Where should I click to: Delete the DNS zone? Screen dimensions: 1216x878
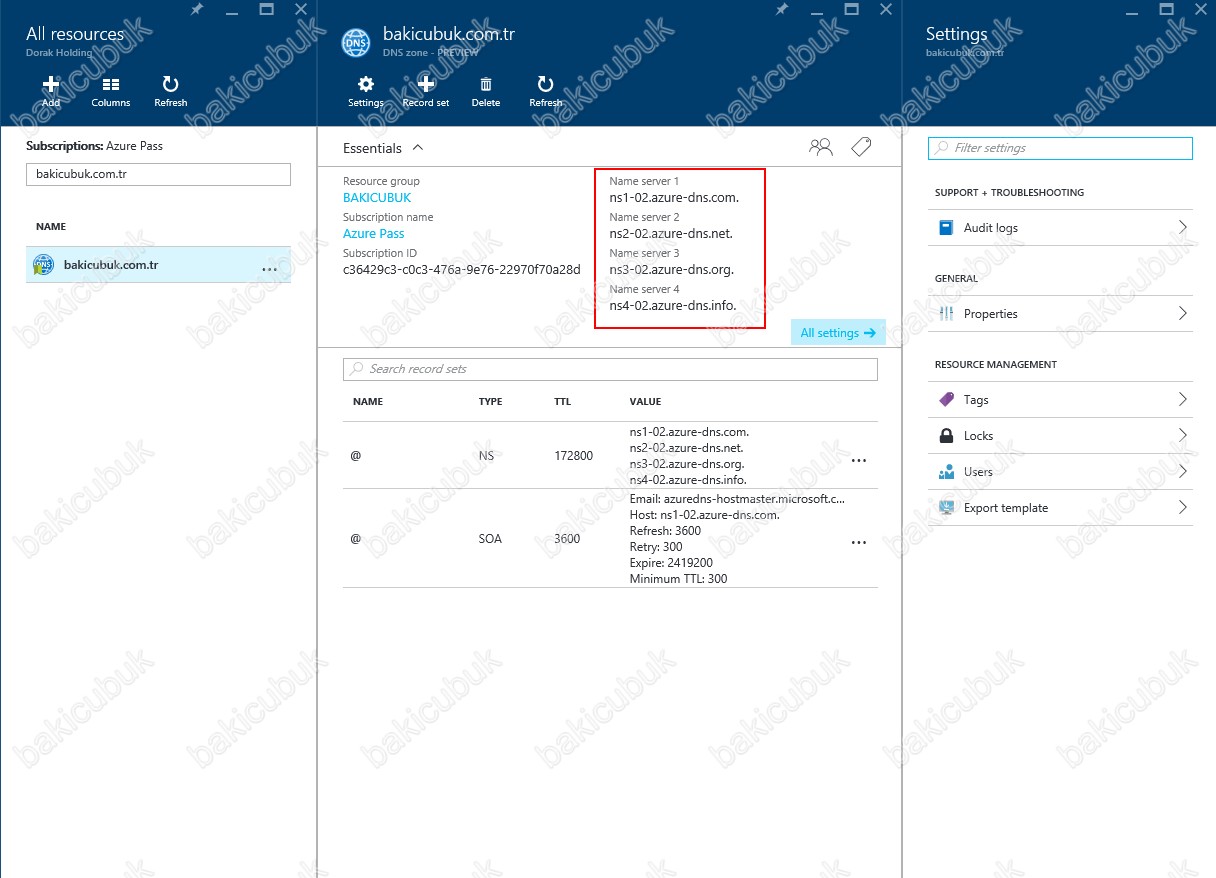486,91
